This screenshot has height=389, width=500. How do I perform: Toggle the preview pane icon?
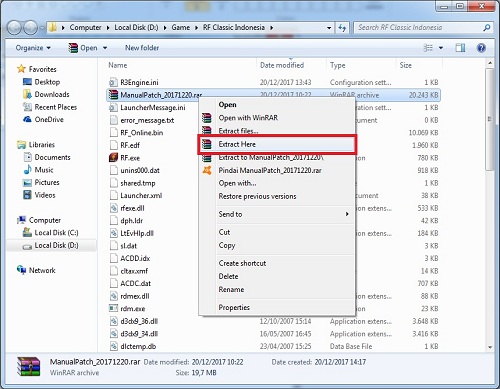pos(460,48)
